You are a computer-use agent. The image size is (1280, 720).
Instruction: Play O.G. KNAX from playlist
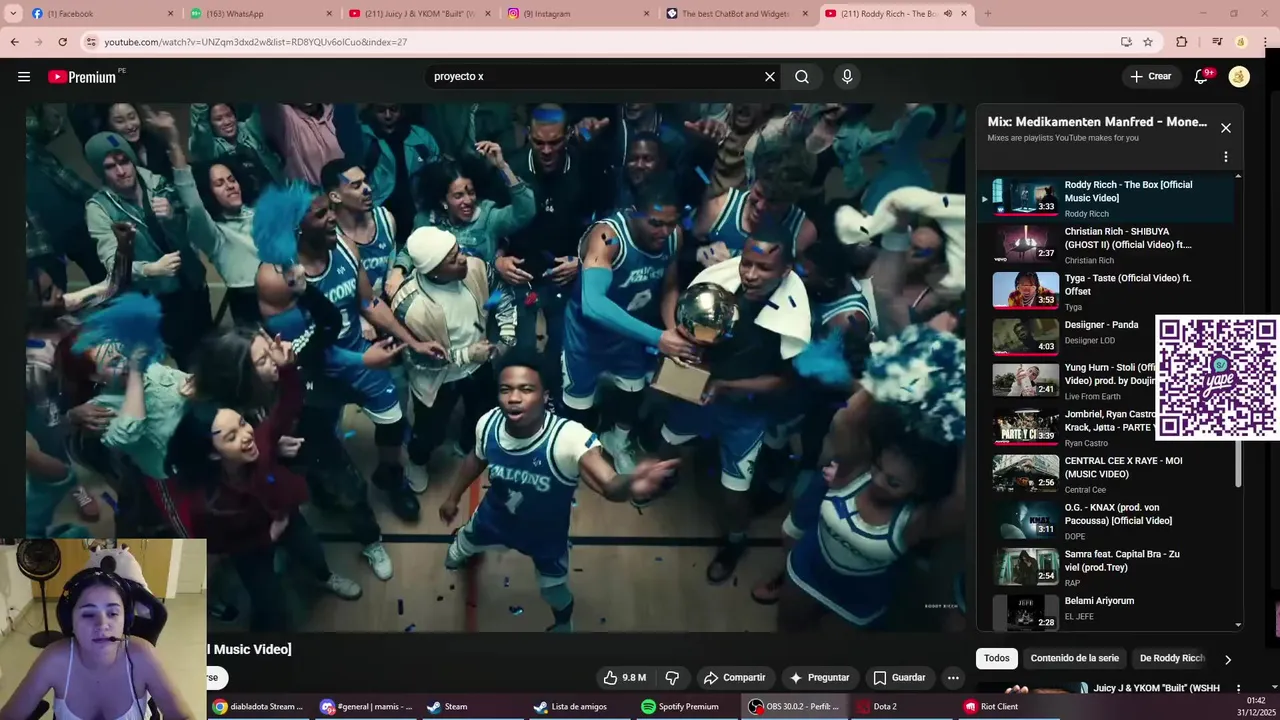point(1105,523)
